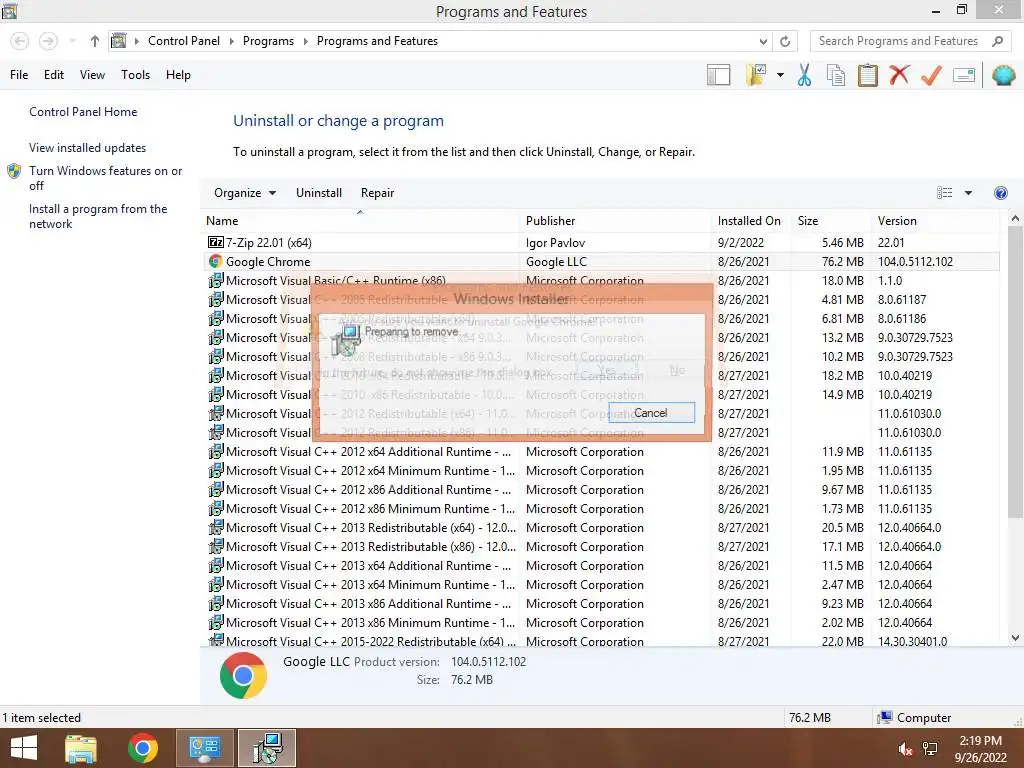Click the blue help question mark icon

point(1000,193)
